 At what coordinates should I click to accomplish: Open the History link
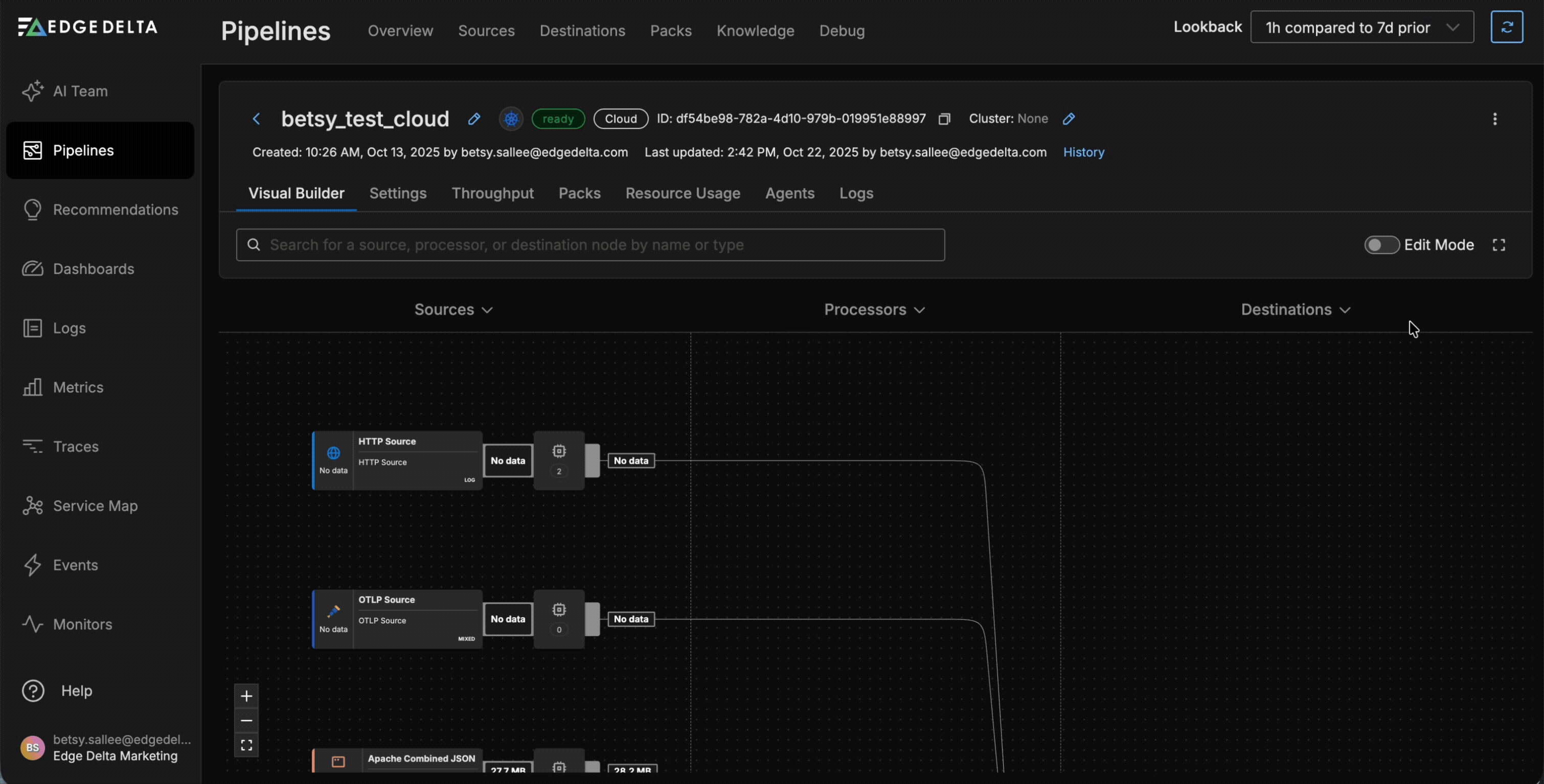point(1083,152)
